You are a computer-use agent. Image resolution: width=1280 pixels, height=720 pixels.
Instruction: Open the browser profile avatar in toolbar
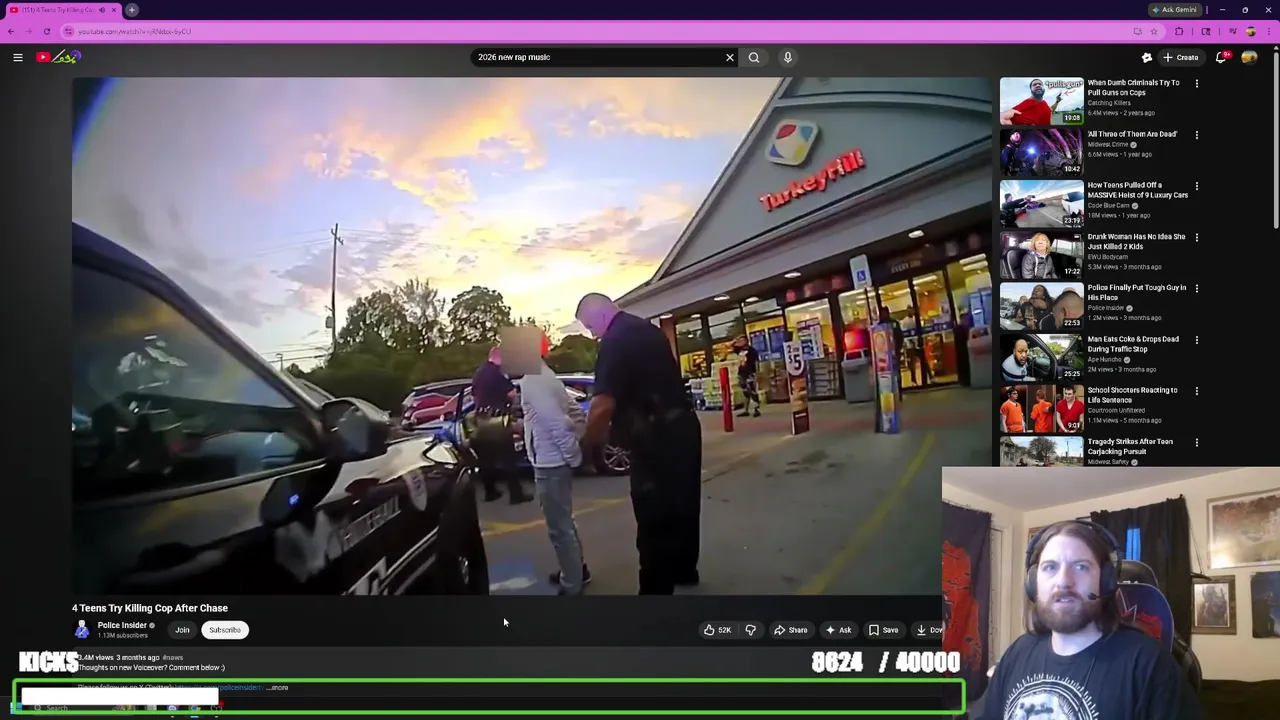point(1251,31)
